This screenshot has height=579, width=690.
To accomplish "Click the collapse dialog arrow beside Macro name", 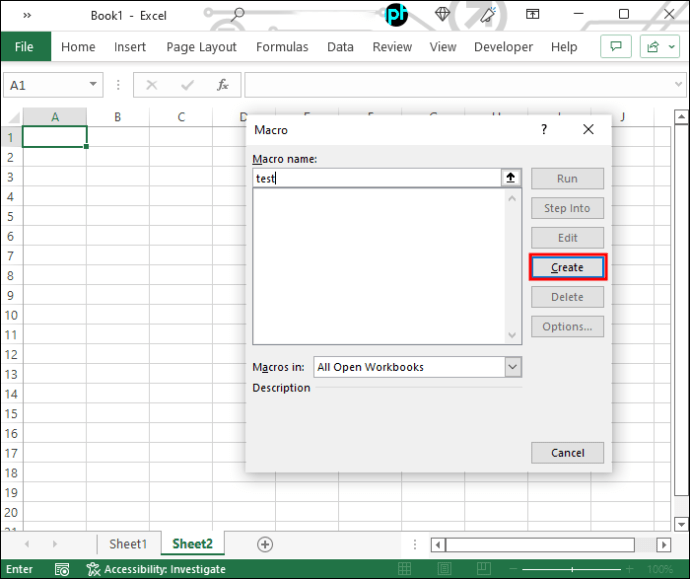I will (x=510, y=178).
